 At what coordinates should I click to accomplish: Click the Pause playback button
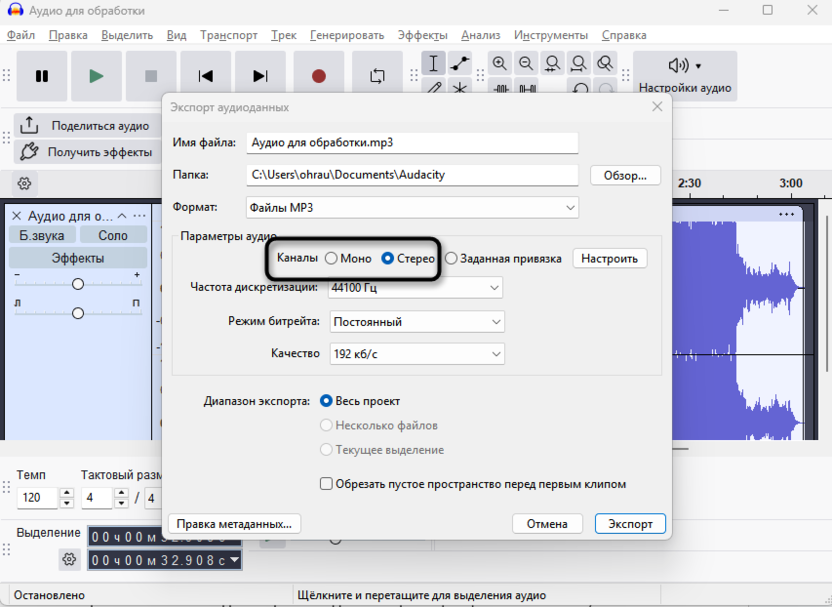(42, 76)
